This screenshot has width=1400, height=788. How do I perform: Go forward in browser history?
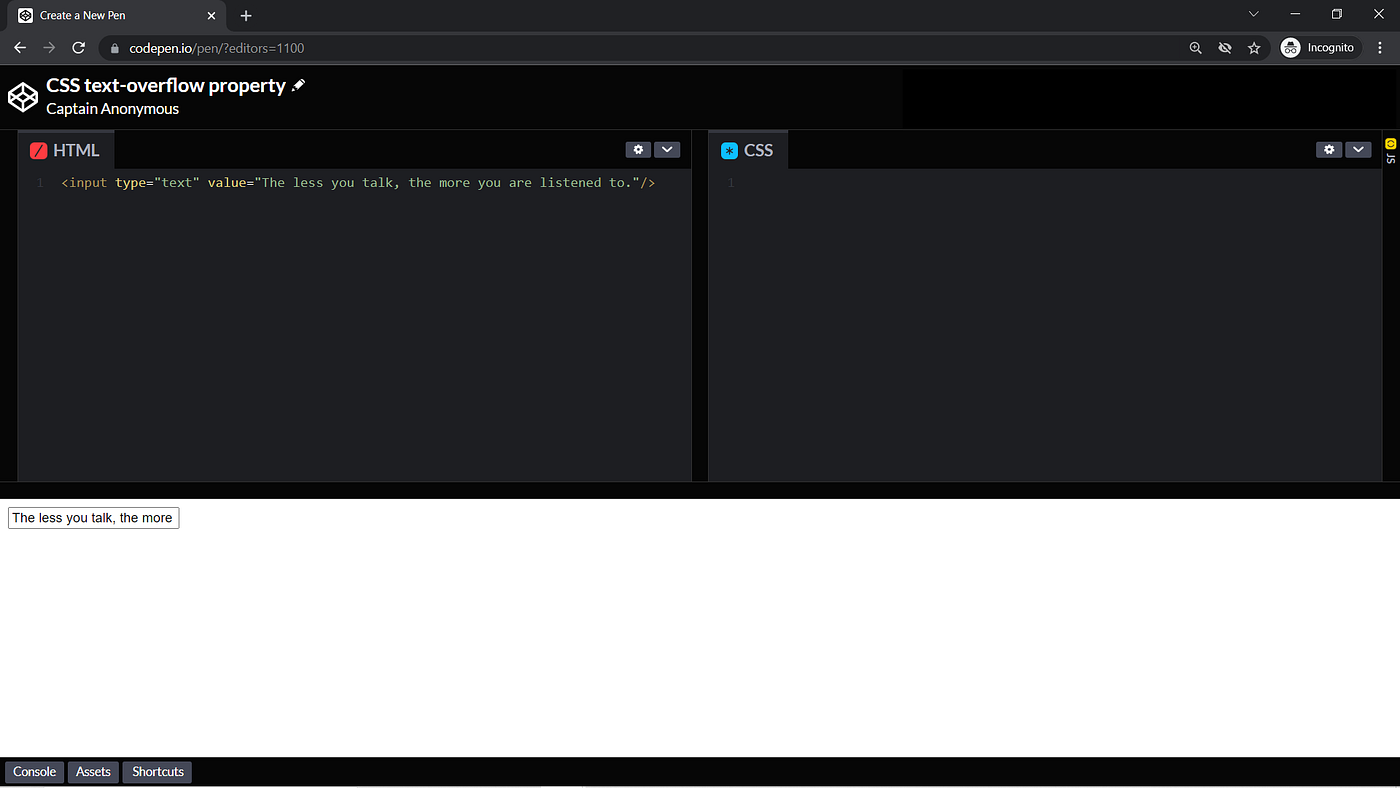pyautogui.click(x=49, y=48)
